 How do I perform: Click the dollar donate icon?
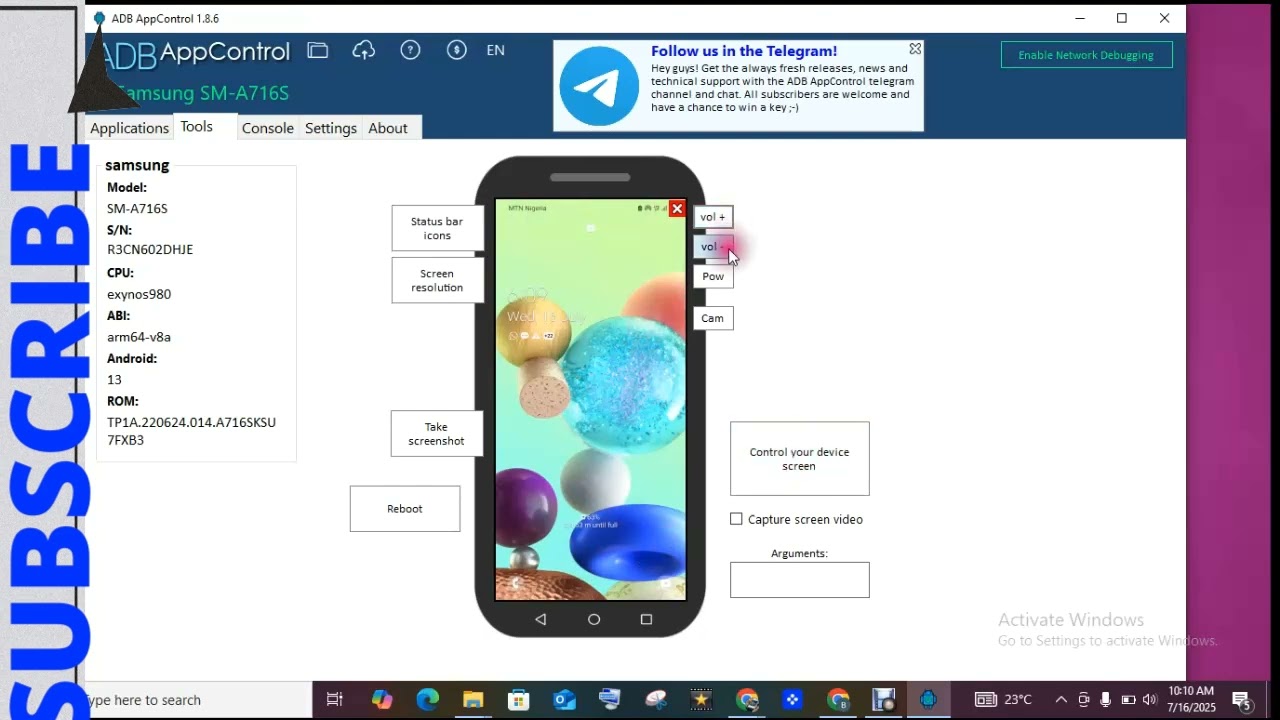point(457,50)
